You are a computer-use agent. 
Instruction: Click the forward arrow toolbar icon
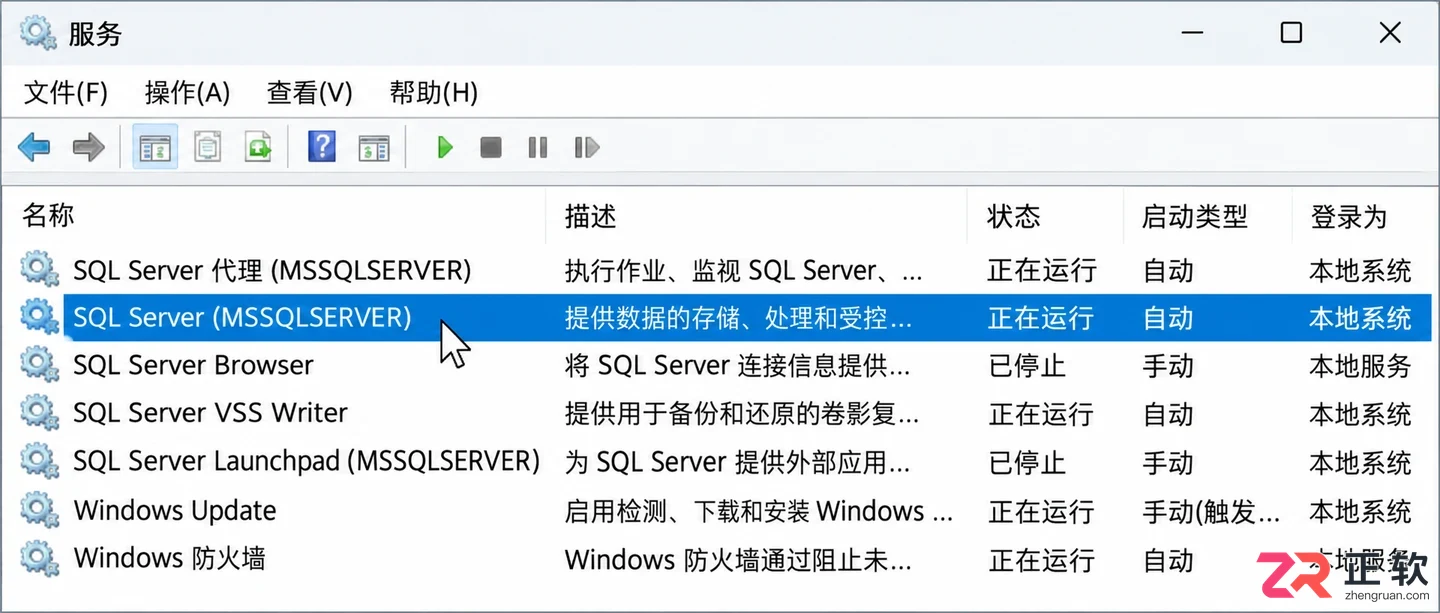pyautogui.click(x=89, y=148)
